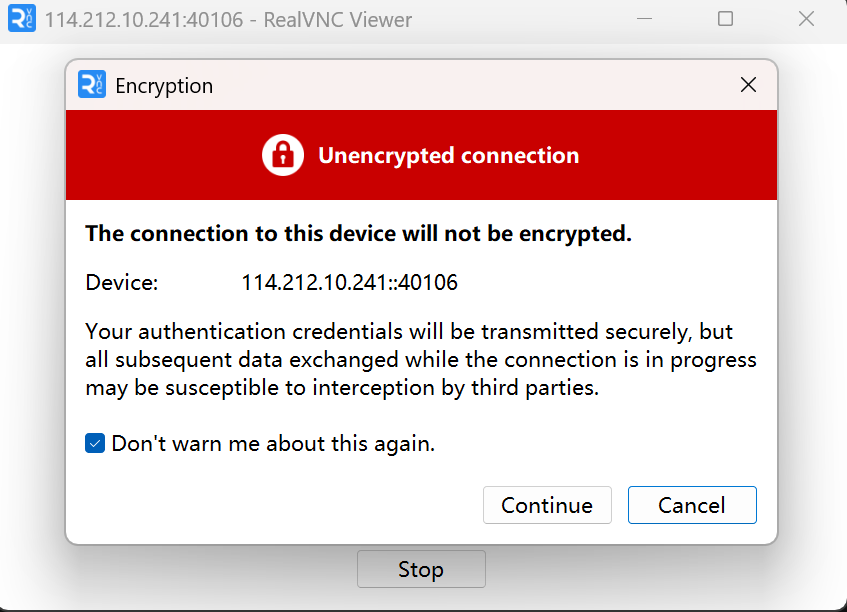Viewport: 847px width, 612px height.
Task: Click the Unencrypted connection banner text
Action: 448,155
